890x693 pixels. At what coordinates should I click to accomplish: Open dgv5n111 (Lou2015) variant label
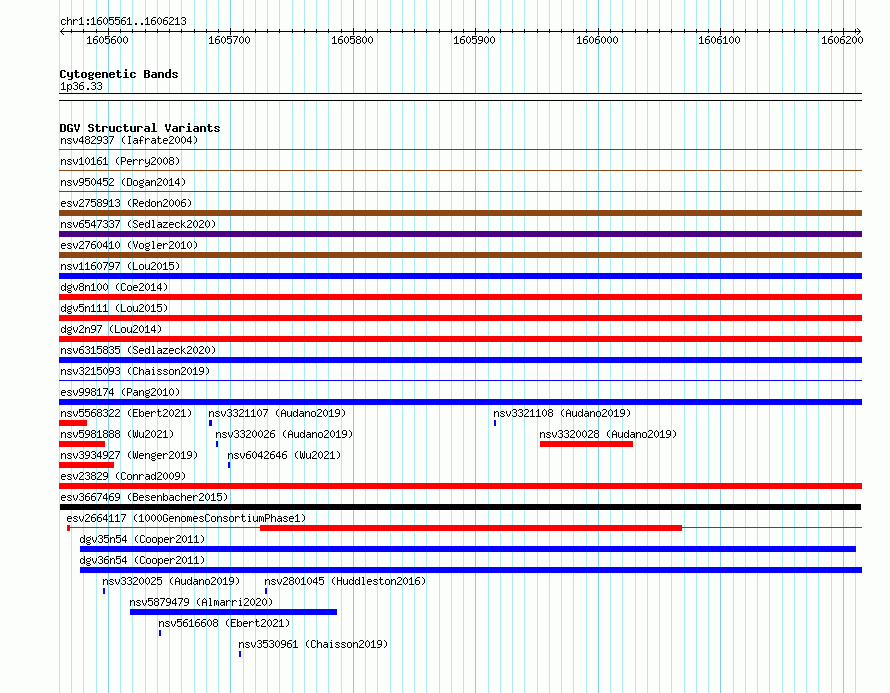click(x=114, y=308)
